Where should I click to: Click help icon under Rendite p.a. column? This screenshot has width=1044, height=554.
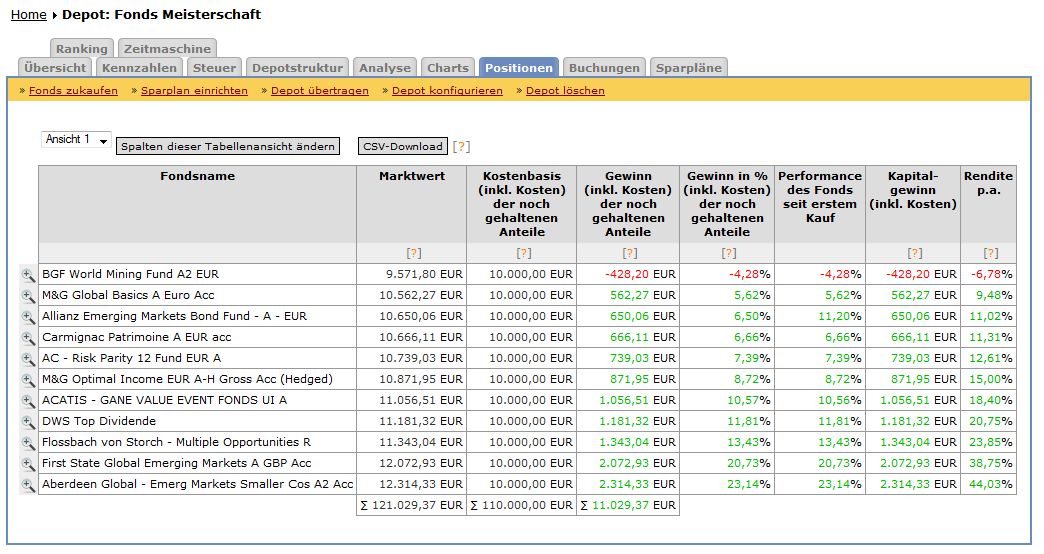point(990,253)
